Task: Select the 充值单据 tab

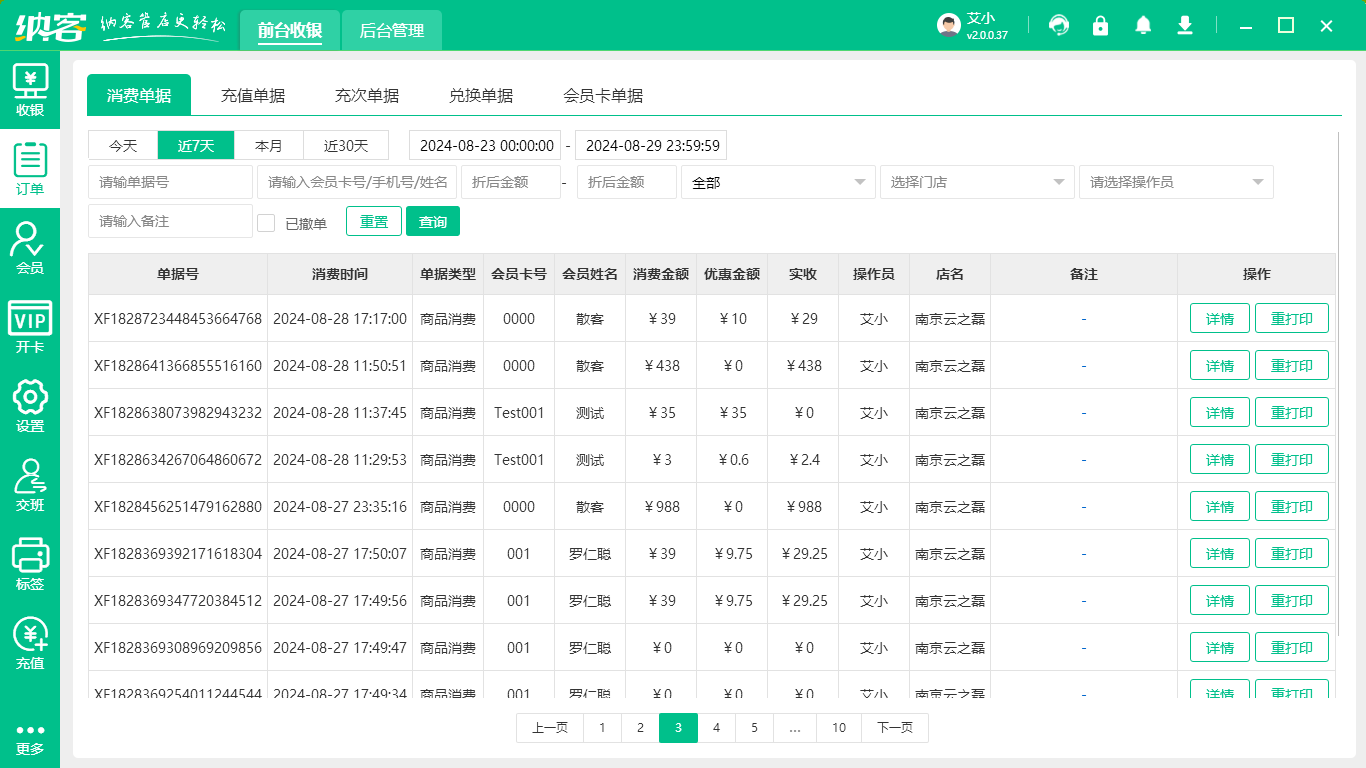Action: (253, 96)
